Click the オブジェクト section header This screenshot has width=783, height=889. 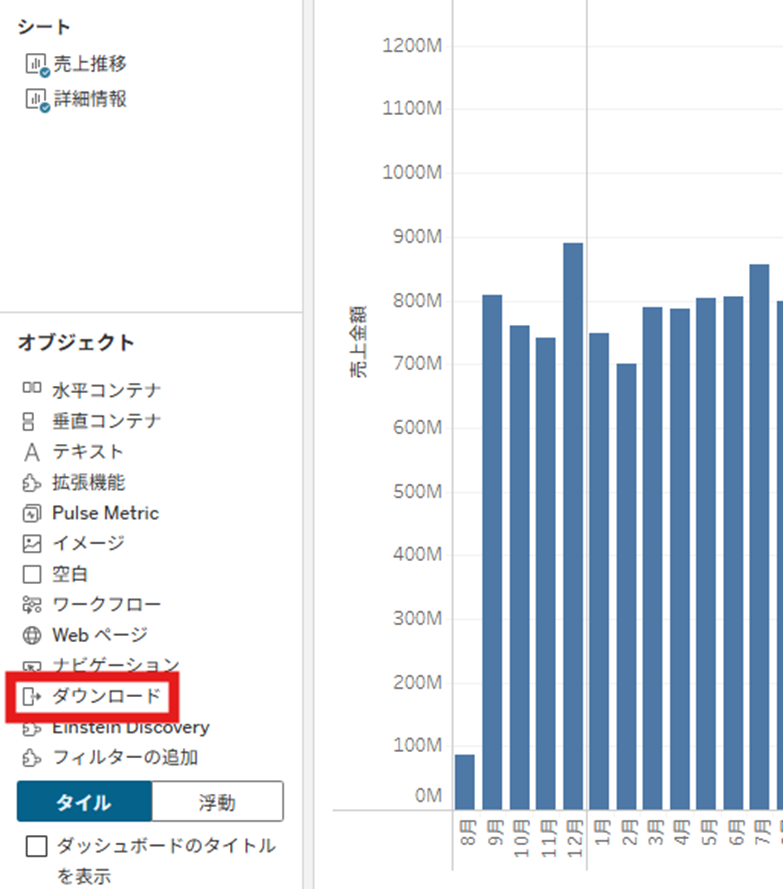click(75, 342)
